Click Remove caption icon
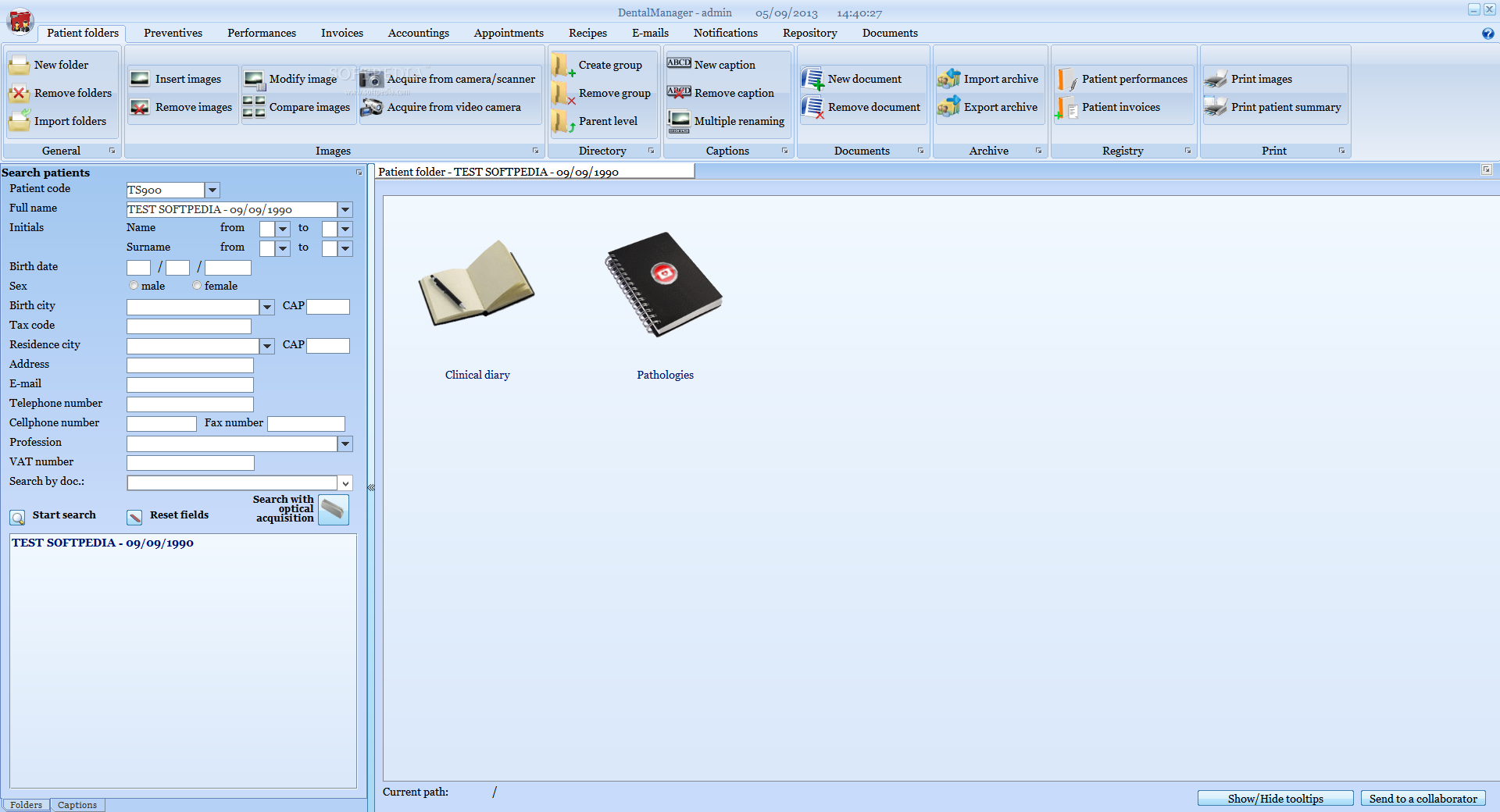The image size is (1500, 812). point(679,92)
